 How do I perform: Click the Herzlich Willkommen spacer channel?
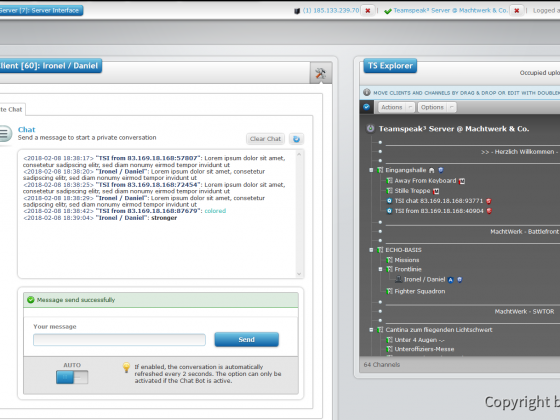[x=518, y=152]
